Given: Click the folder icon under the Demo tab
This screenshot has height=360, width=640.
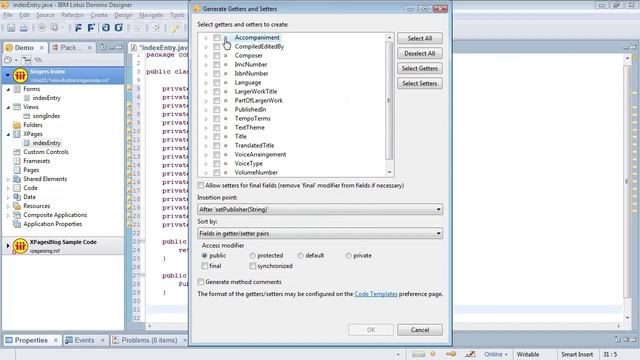Looking at the screenshot, I should pos(8,60).
